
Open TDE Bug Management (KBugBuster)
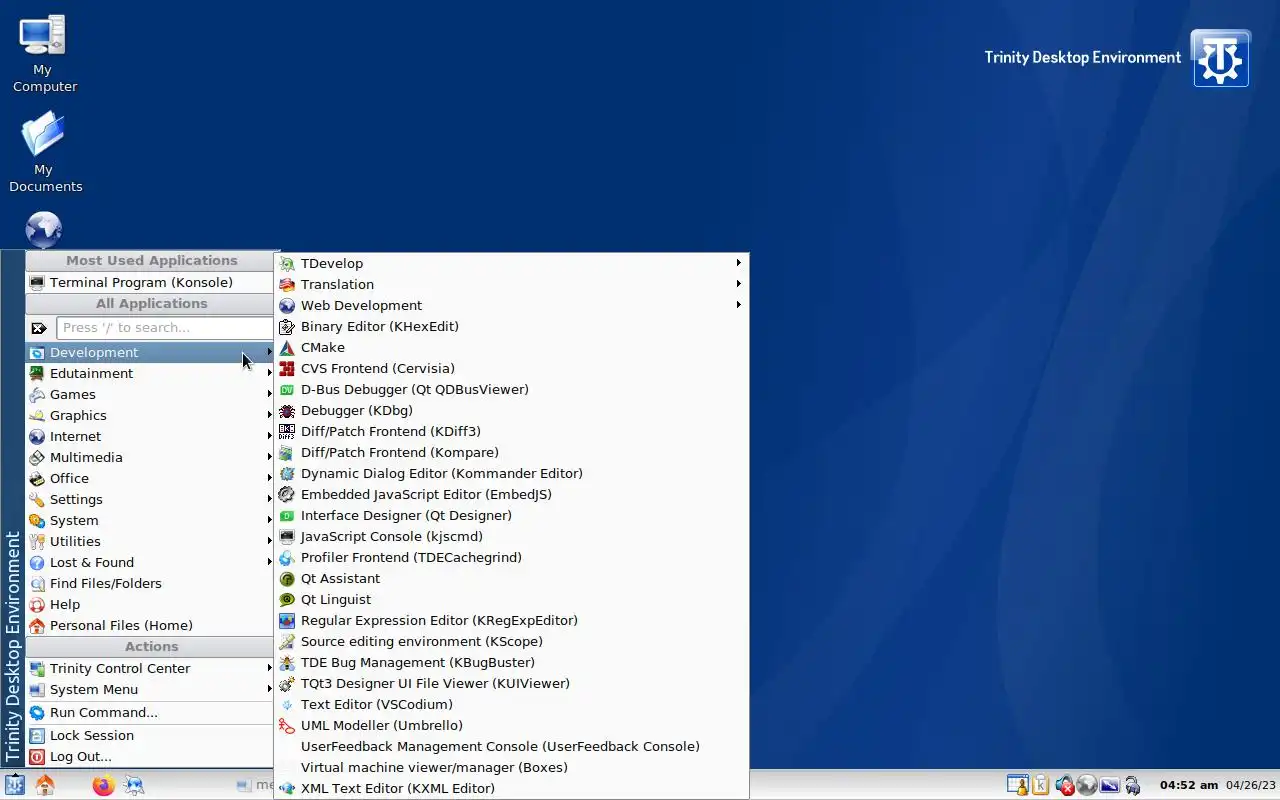511,662
